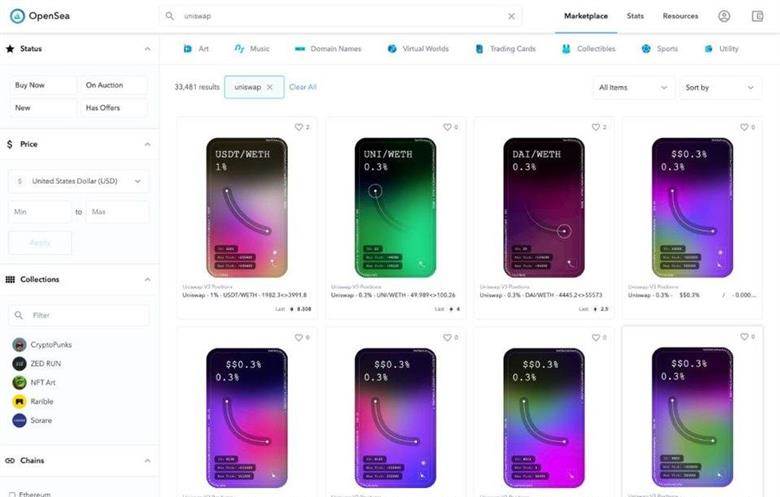This screenshot has height=497, width=780.
Task: Collapse the Collections section
Action: click(147, 280)
